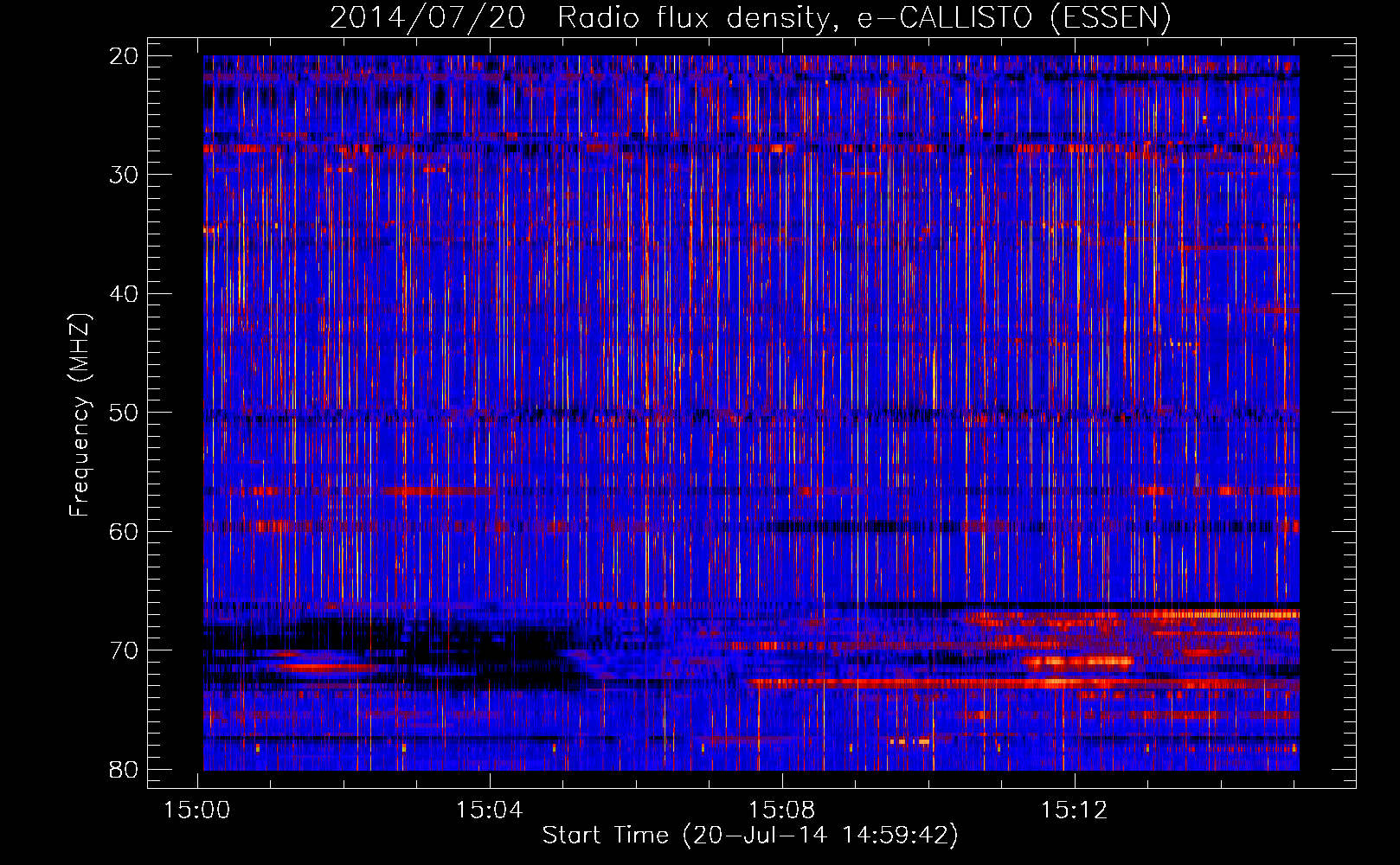Viewport: 1400px width, 865px height.
Task: Click the "30" frequency tick label
Action: pos(125,175)
